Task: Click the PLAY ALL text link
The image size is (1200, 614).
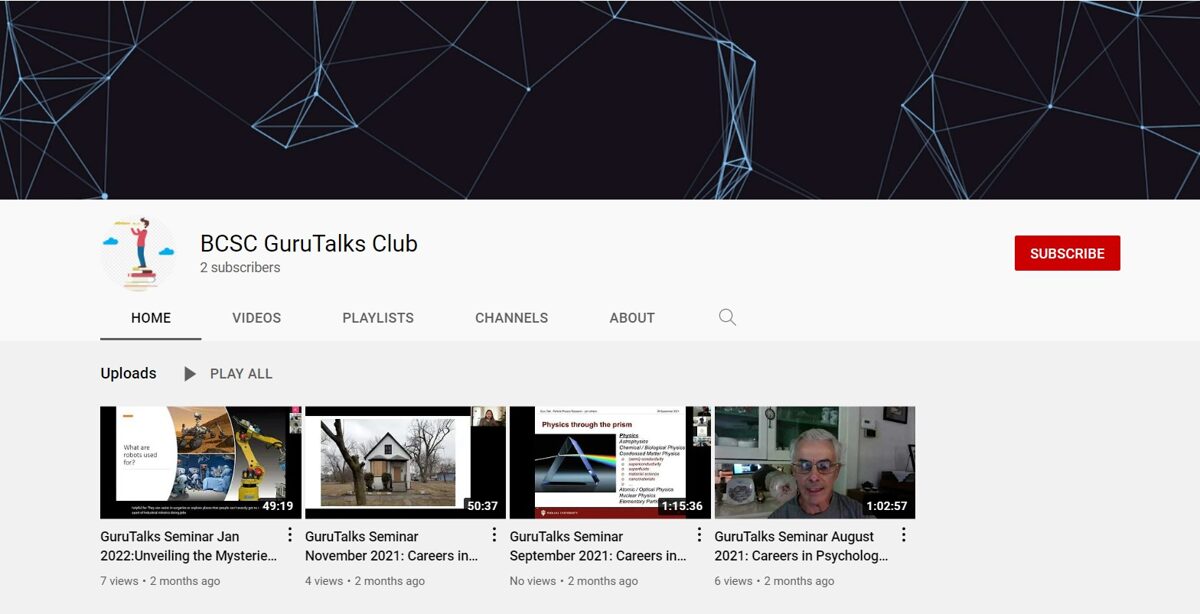Action: tap(241, 374)
